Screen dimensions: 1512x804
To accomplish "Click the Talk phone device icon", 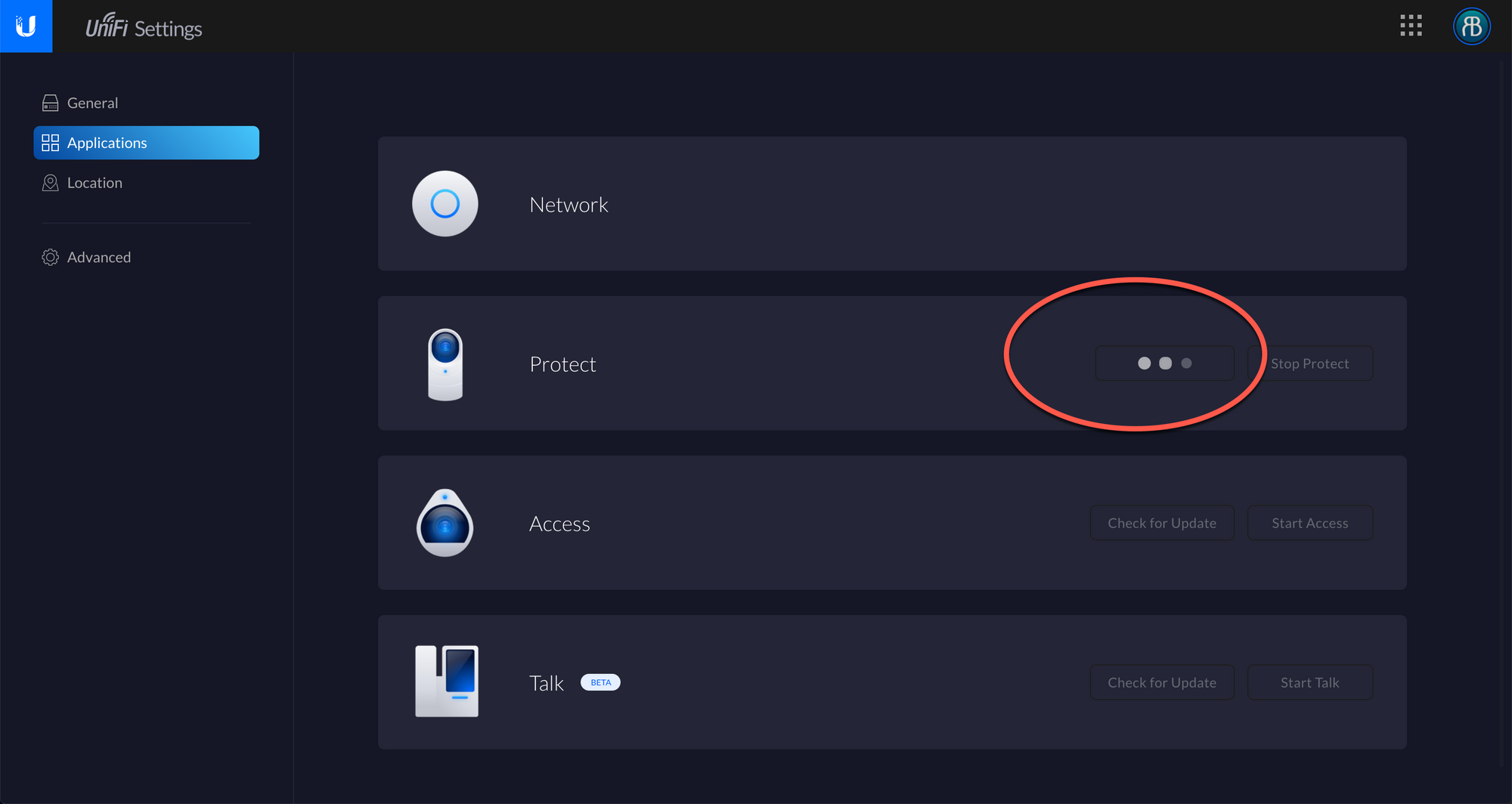I will 447,682.
